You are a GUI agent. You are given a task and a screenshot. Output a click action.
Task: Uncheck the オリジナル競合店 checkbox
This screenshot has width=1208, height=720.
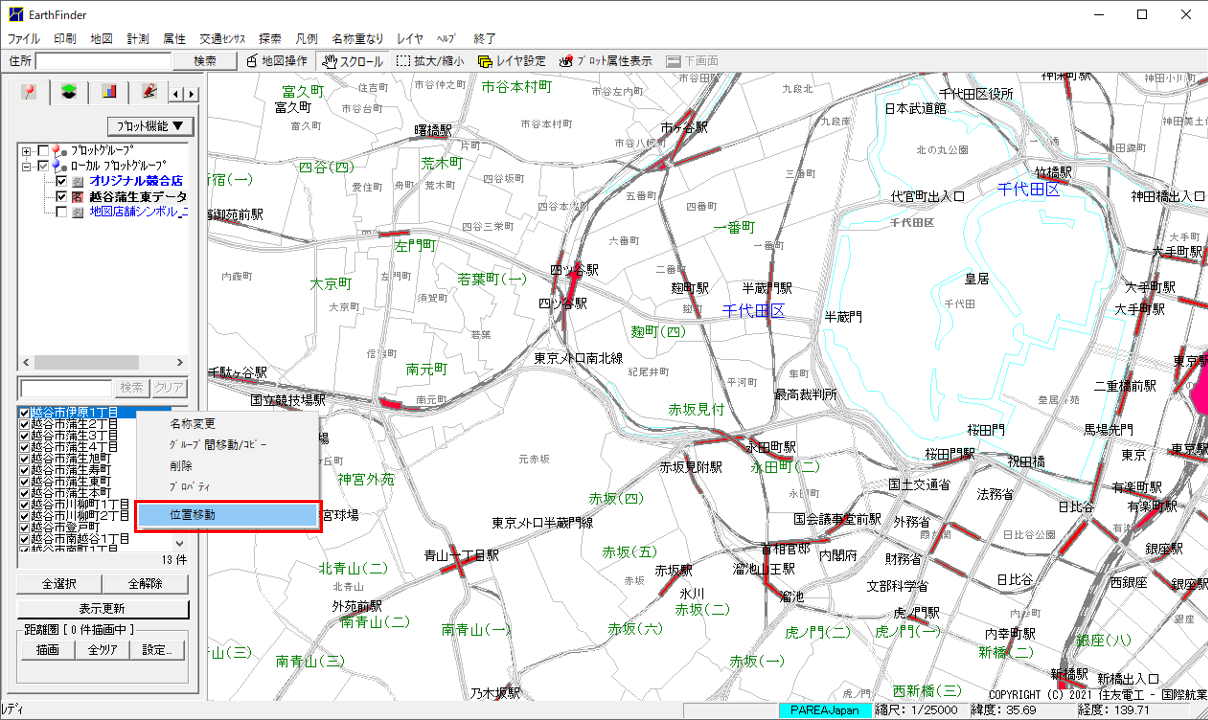62,182
